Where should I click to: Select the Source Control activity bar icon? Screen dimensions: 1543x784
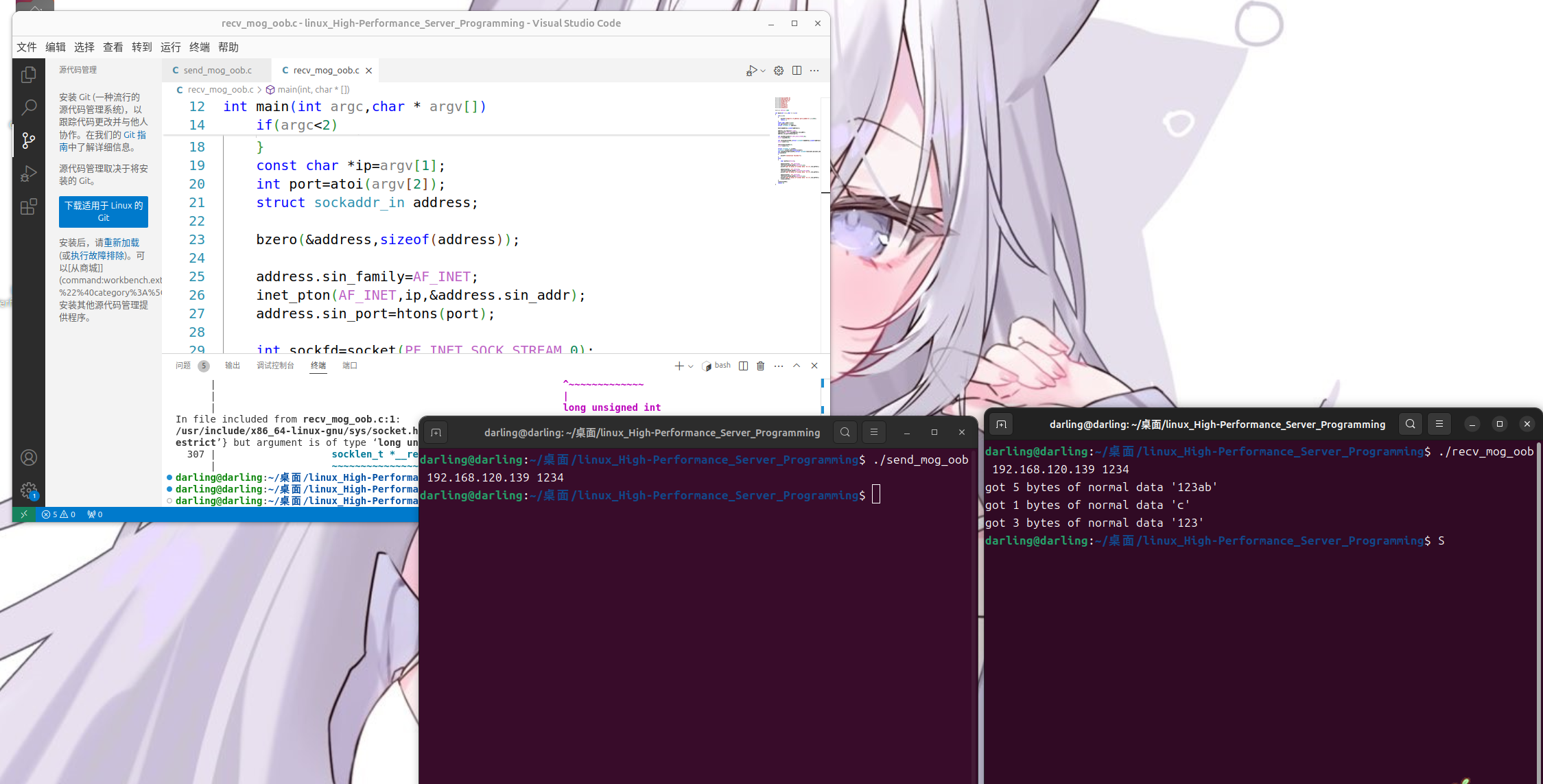click(28, 141)
